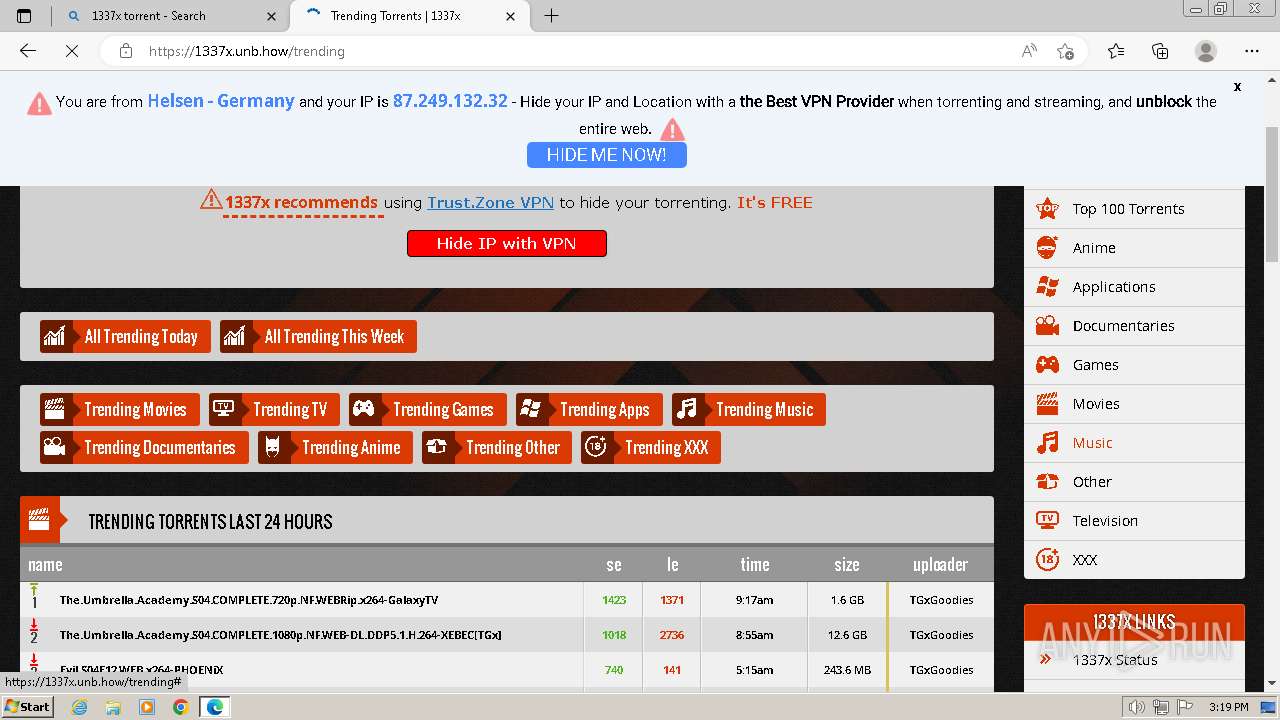Open Trending Apps
Screen dimensions: 1280x720
588,409
